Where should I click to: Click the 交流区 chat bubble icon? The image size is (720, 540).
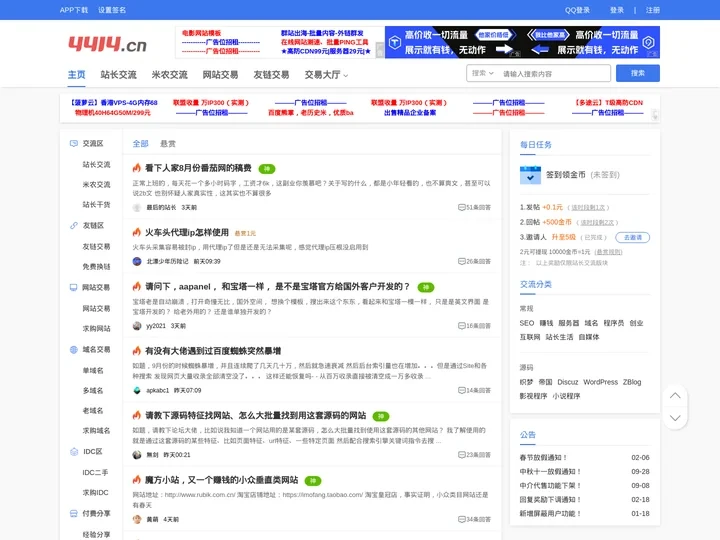tap(73, 143)
